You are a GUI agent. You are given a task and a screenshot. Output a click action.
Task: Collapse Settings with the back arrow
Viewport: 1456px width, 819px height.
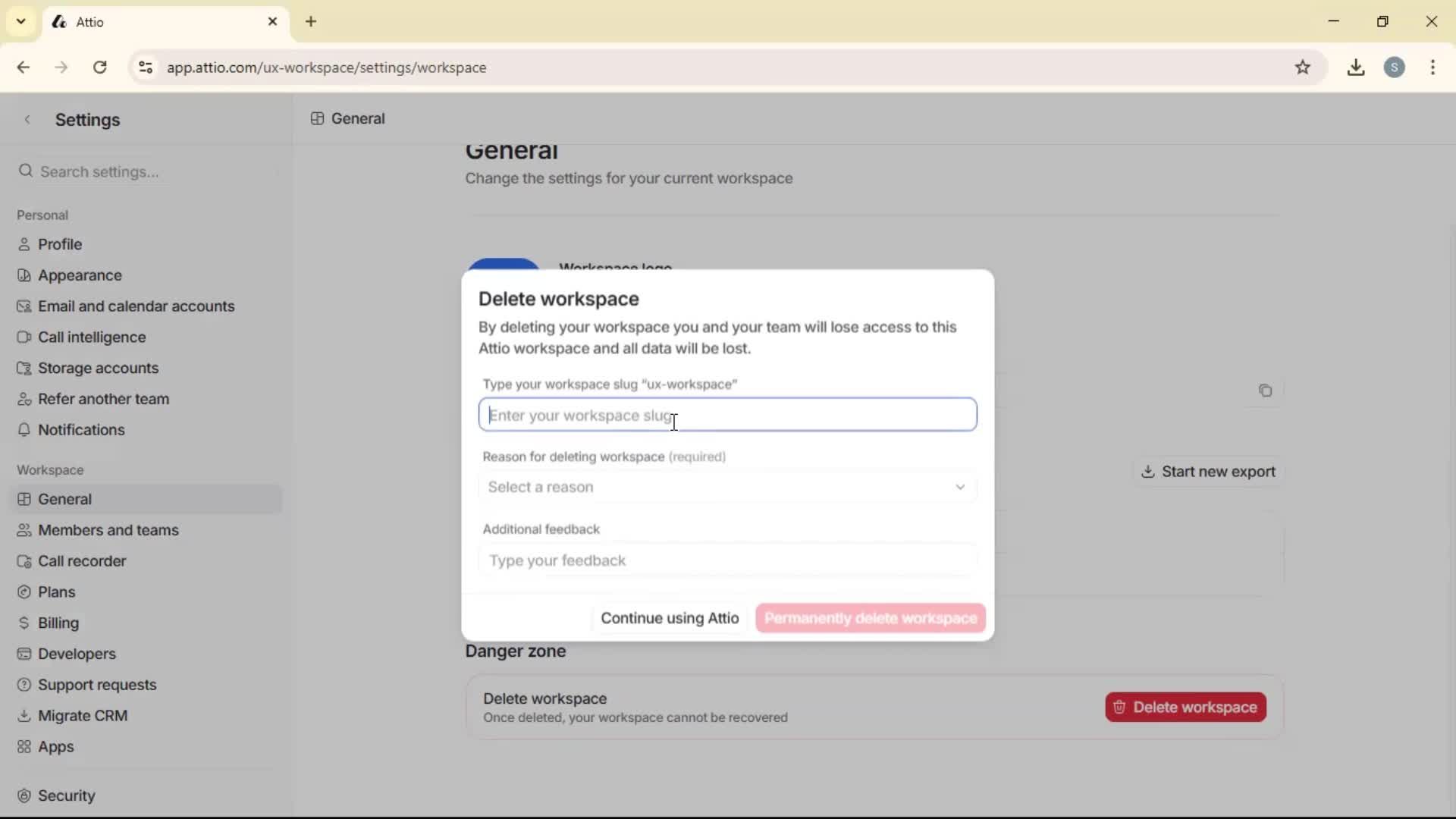tap(27, 119)
